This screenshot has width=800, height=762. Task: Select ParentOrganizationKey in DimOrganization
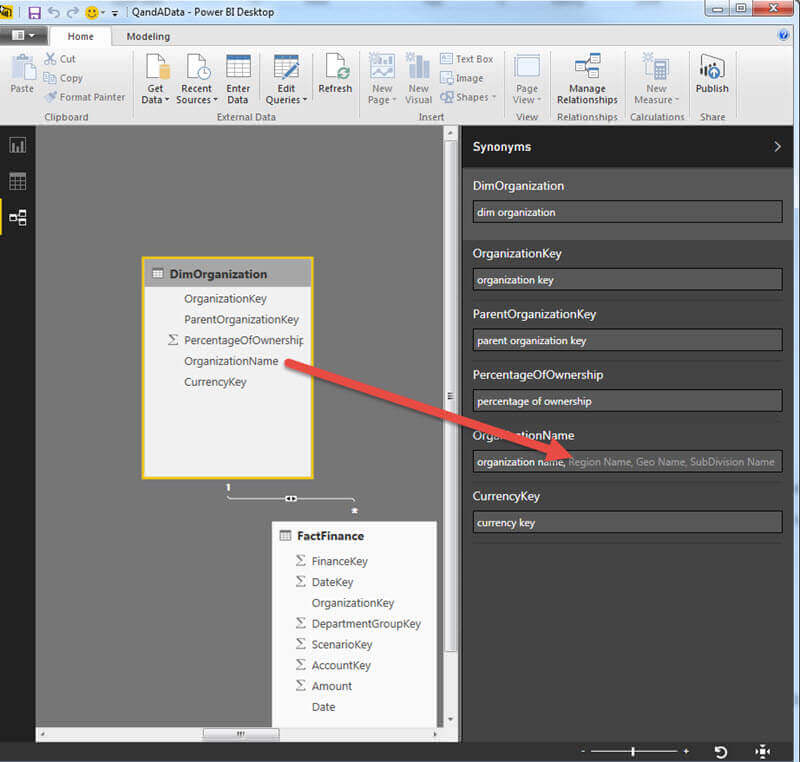[x=241, y=320]
